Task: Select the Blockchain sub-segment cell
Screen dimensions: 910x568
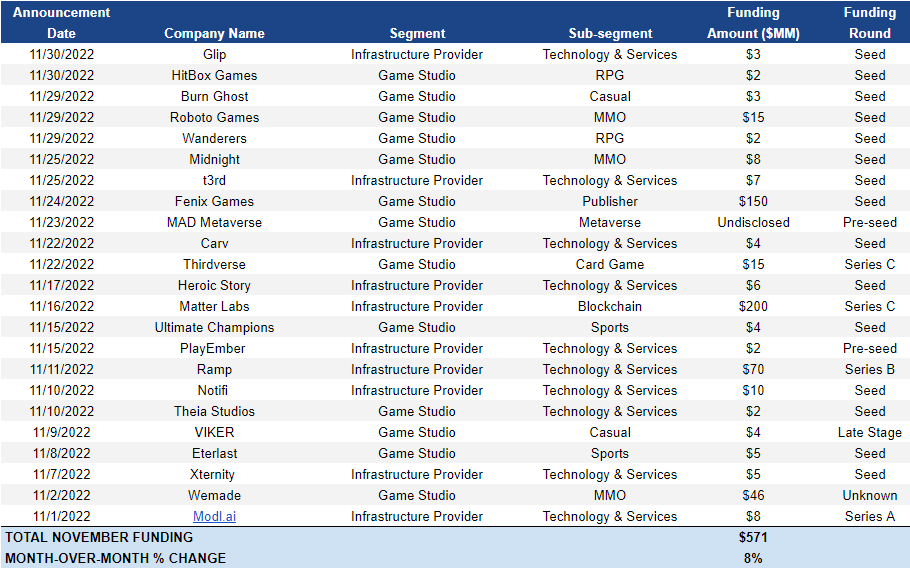Action: tap(610, 306)
